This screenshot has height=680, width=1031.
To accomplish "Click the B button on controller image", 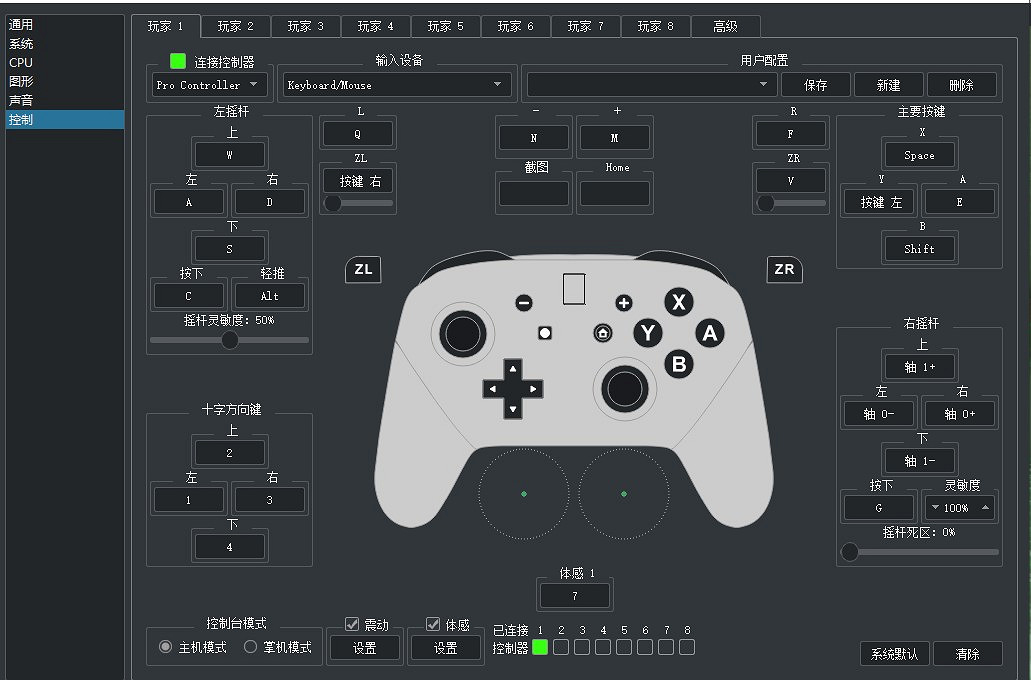I will coord(680,364).
